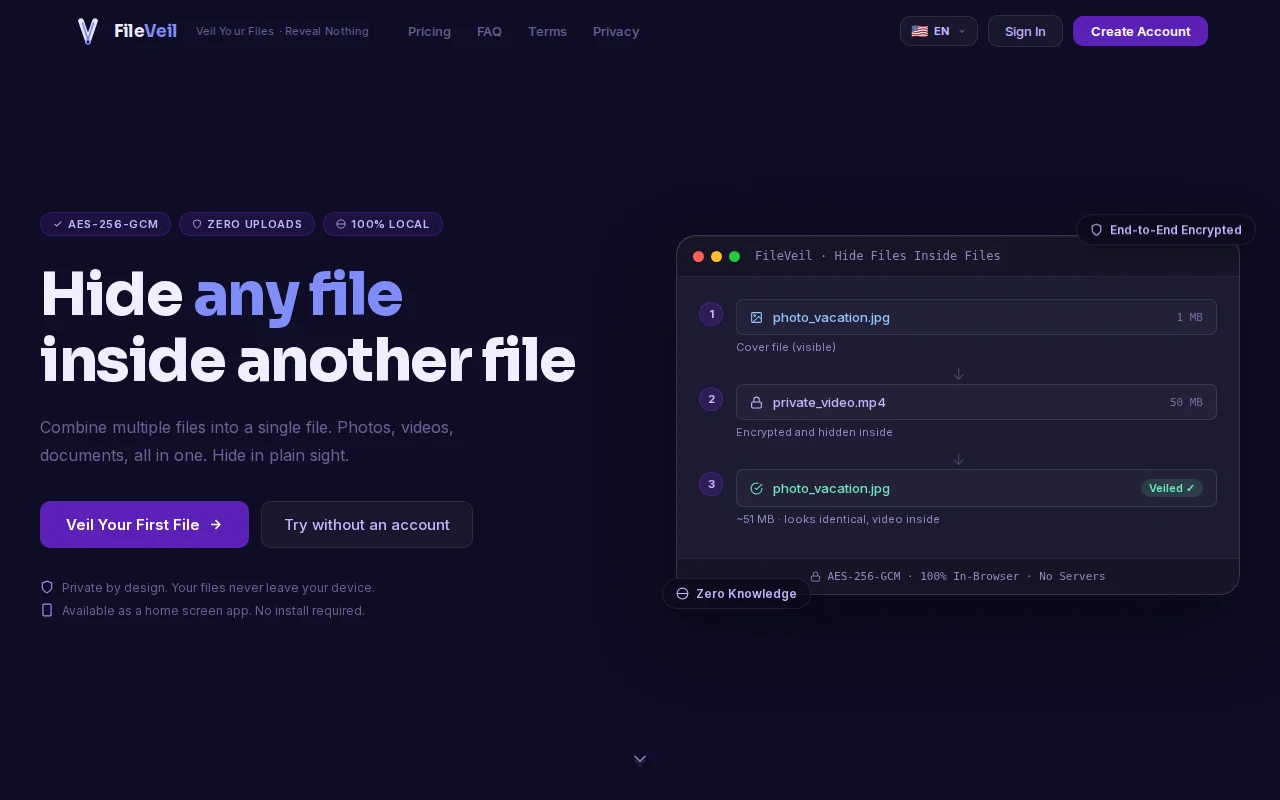Open the Terms link in navigation

547,31
